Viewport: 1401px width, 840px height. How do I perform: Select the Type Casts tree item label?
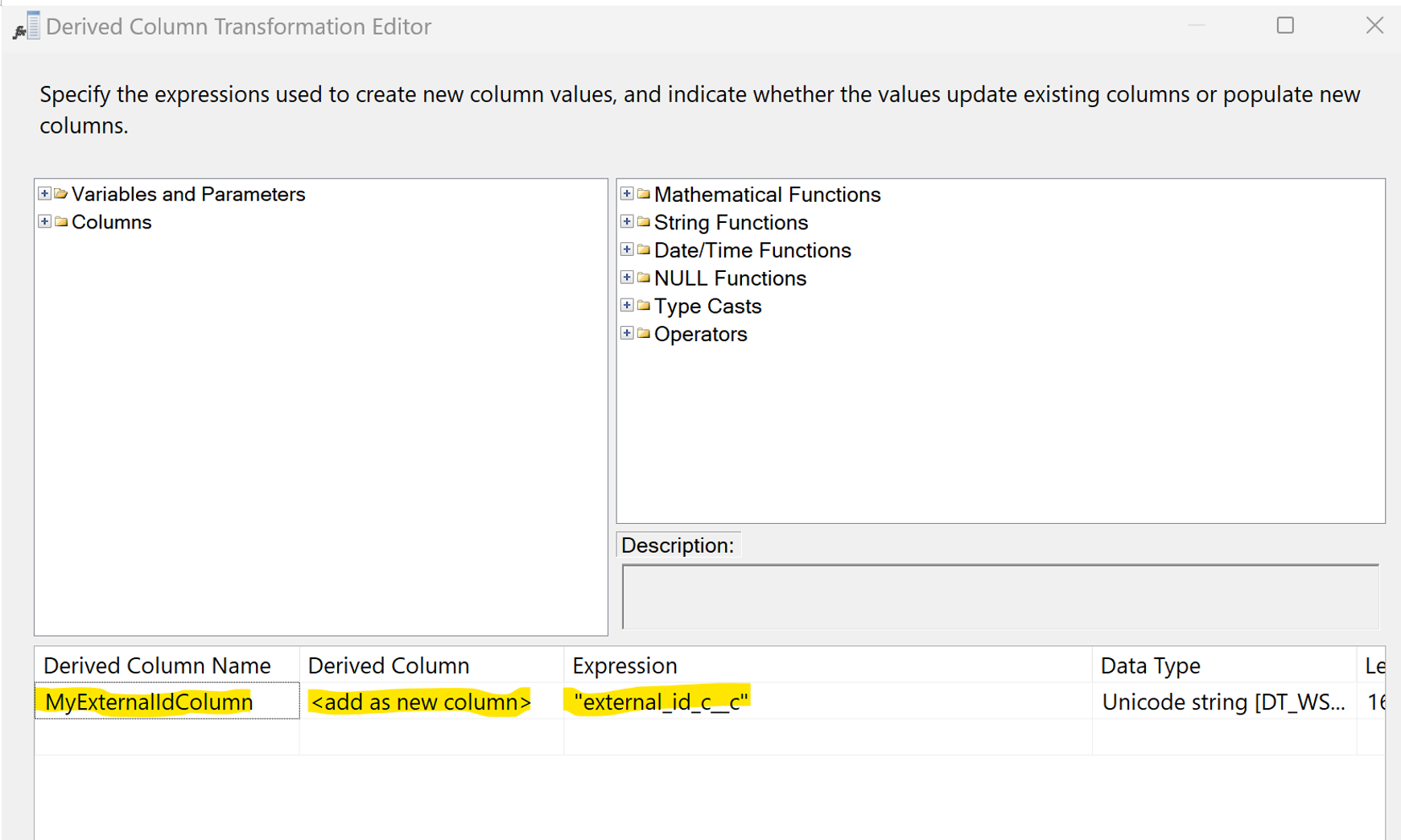tap(707, 307)
